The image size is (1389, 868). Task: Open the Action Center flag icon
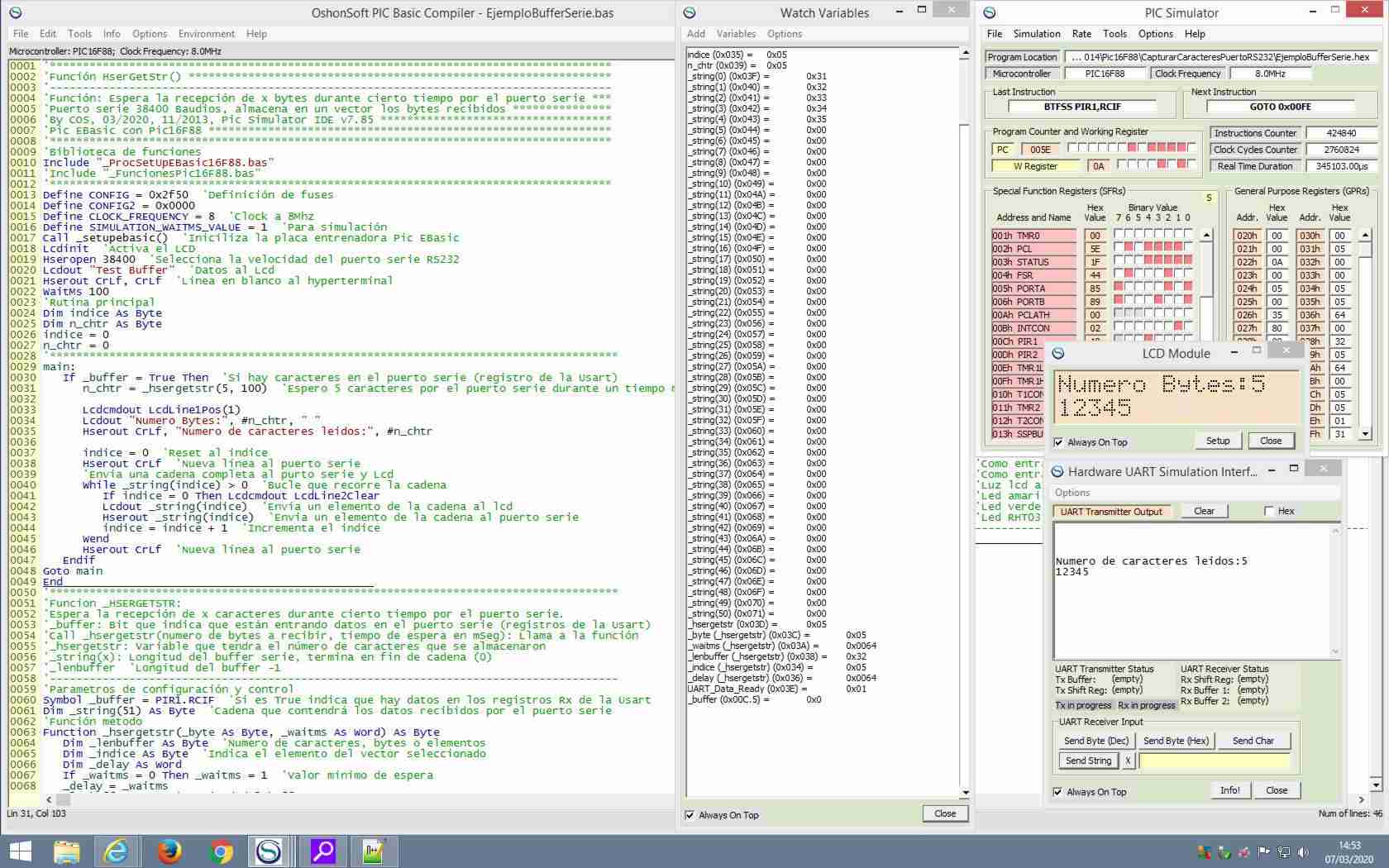click(1264, 851)
